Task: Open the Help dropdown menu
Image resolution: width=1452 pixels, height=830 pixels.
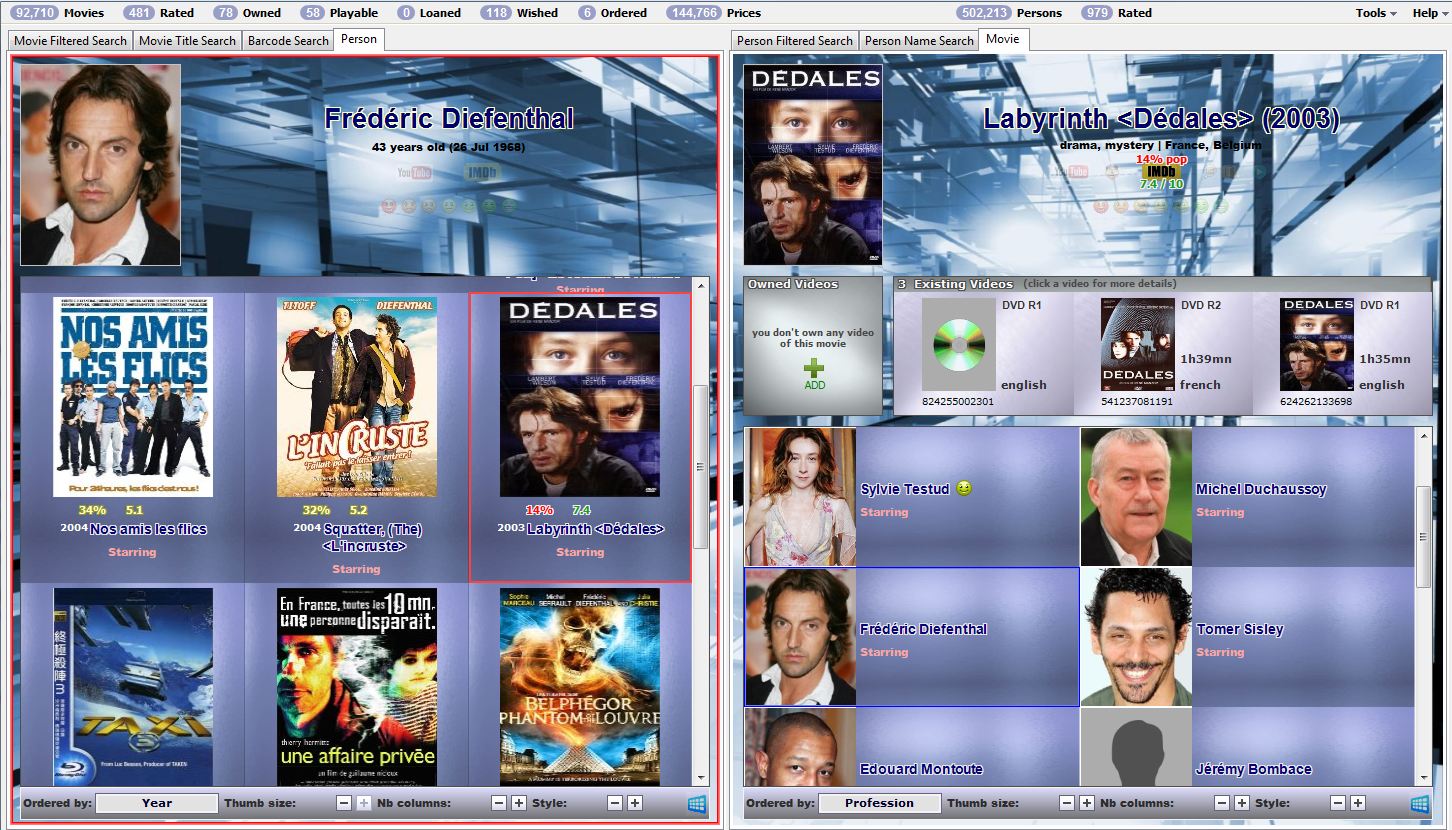Action: pyautogui.click(x=1429, y=13)
